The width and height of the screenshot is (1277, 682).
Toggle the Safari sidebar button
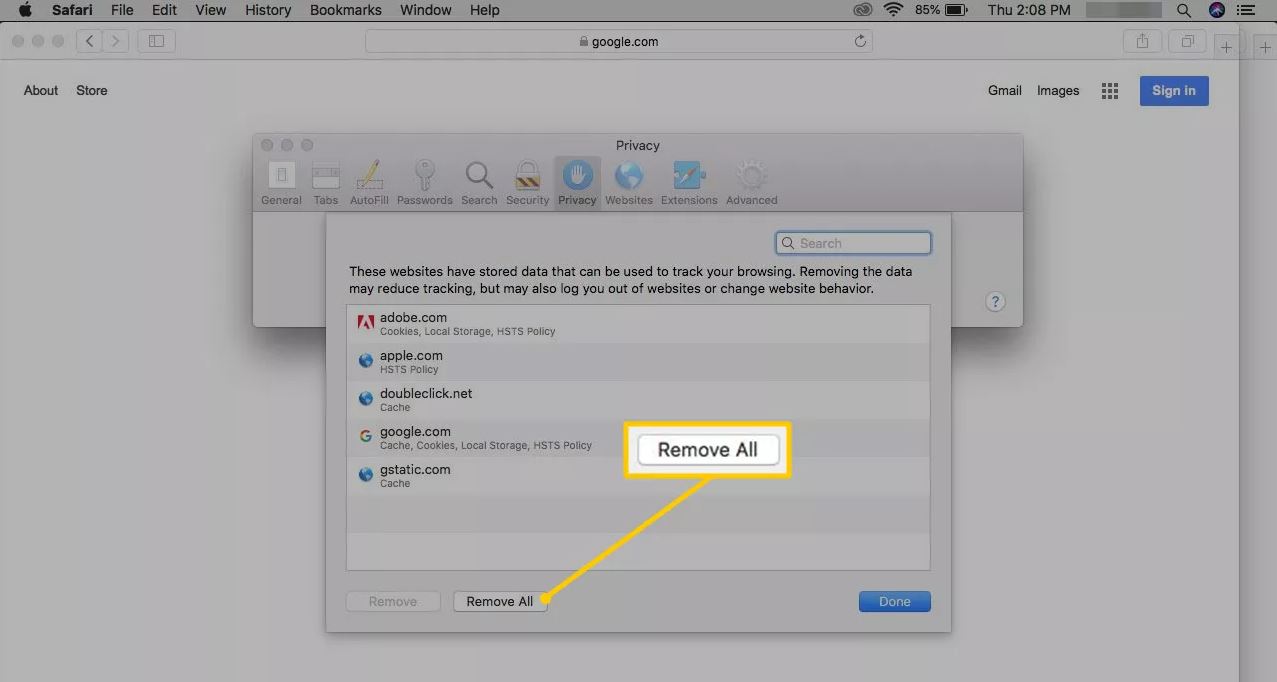[x=157, y=41]
